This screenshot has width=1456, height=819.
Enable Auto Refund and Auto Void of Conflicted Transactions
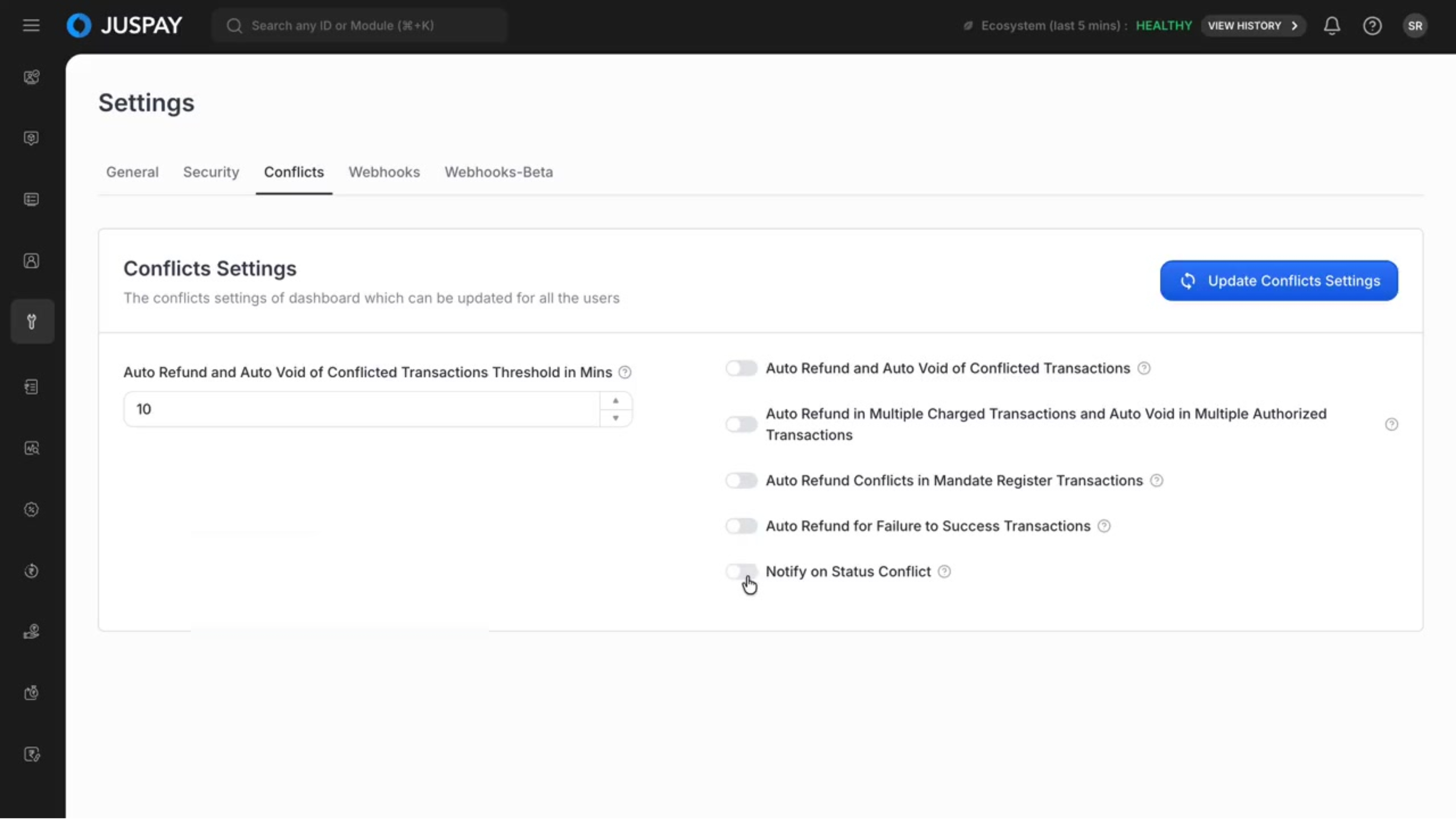741,369
